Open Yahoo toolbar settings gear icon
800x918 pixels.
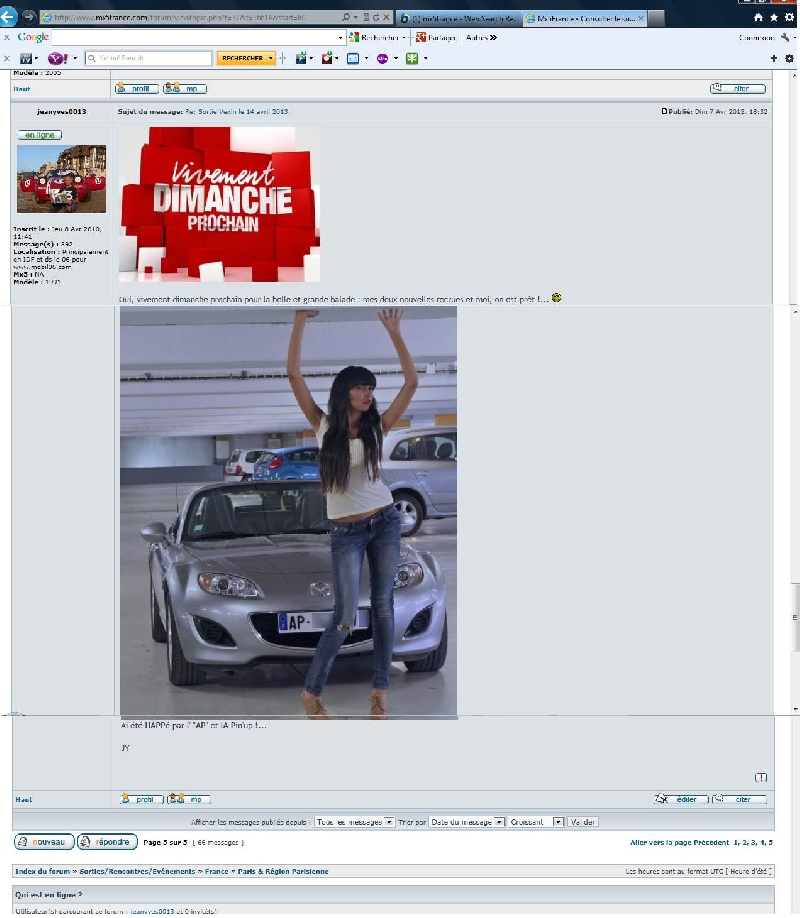pos(789,58)
